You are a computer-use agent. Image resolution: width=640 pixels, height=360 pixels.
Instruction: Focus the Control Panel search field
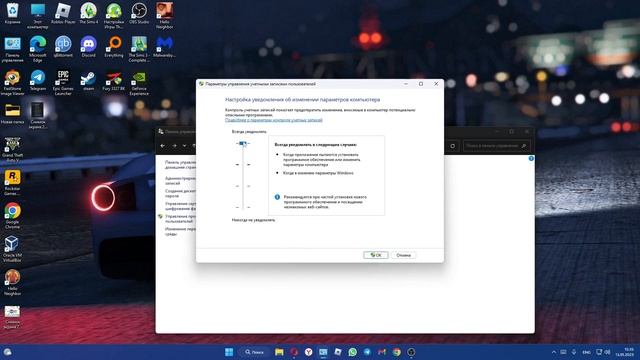(496, 146)
